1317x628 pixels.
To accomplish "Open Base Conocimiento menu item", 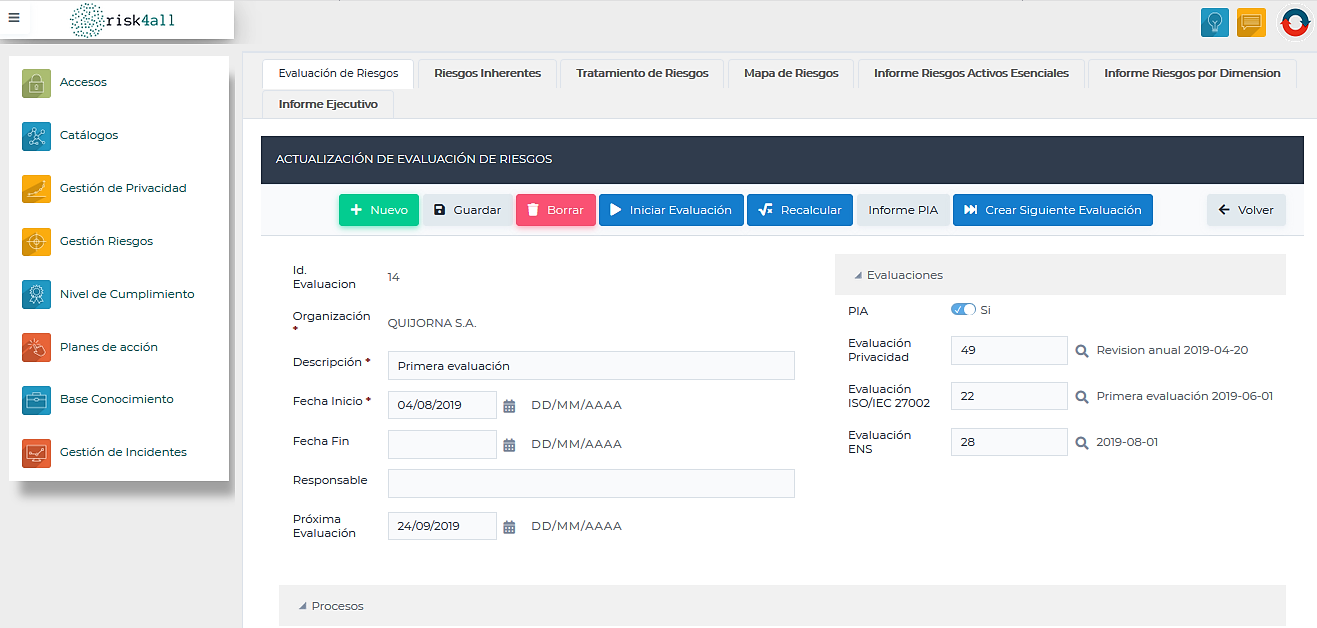I will click(x=119, y=400).
